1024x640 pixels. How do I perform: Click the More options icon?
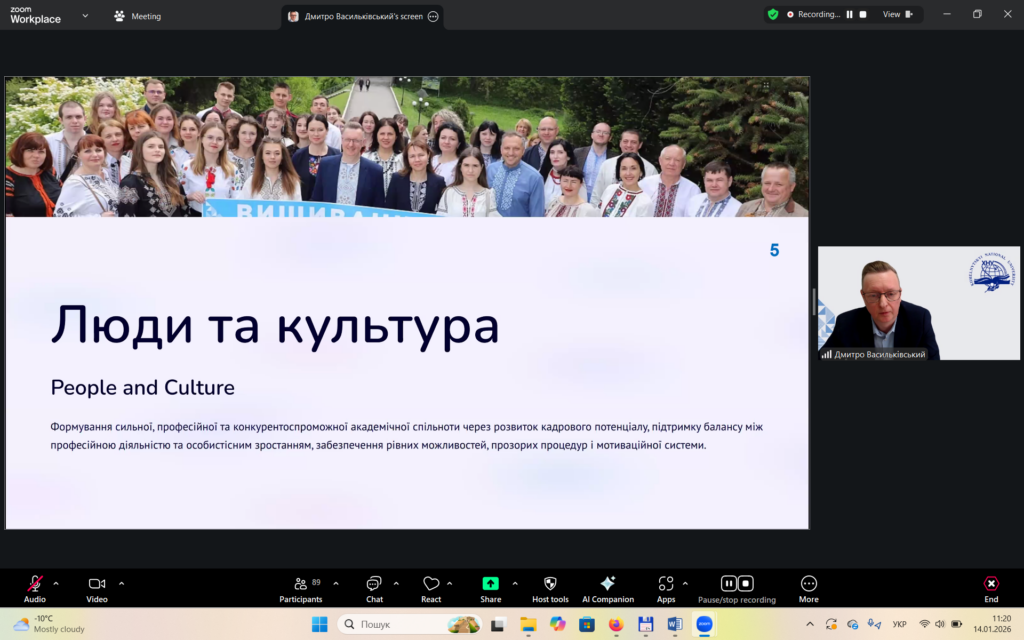(809, 584)
